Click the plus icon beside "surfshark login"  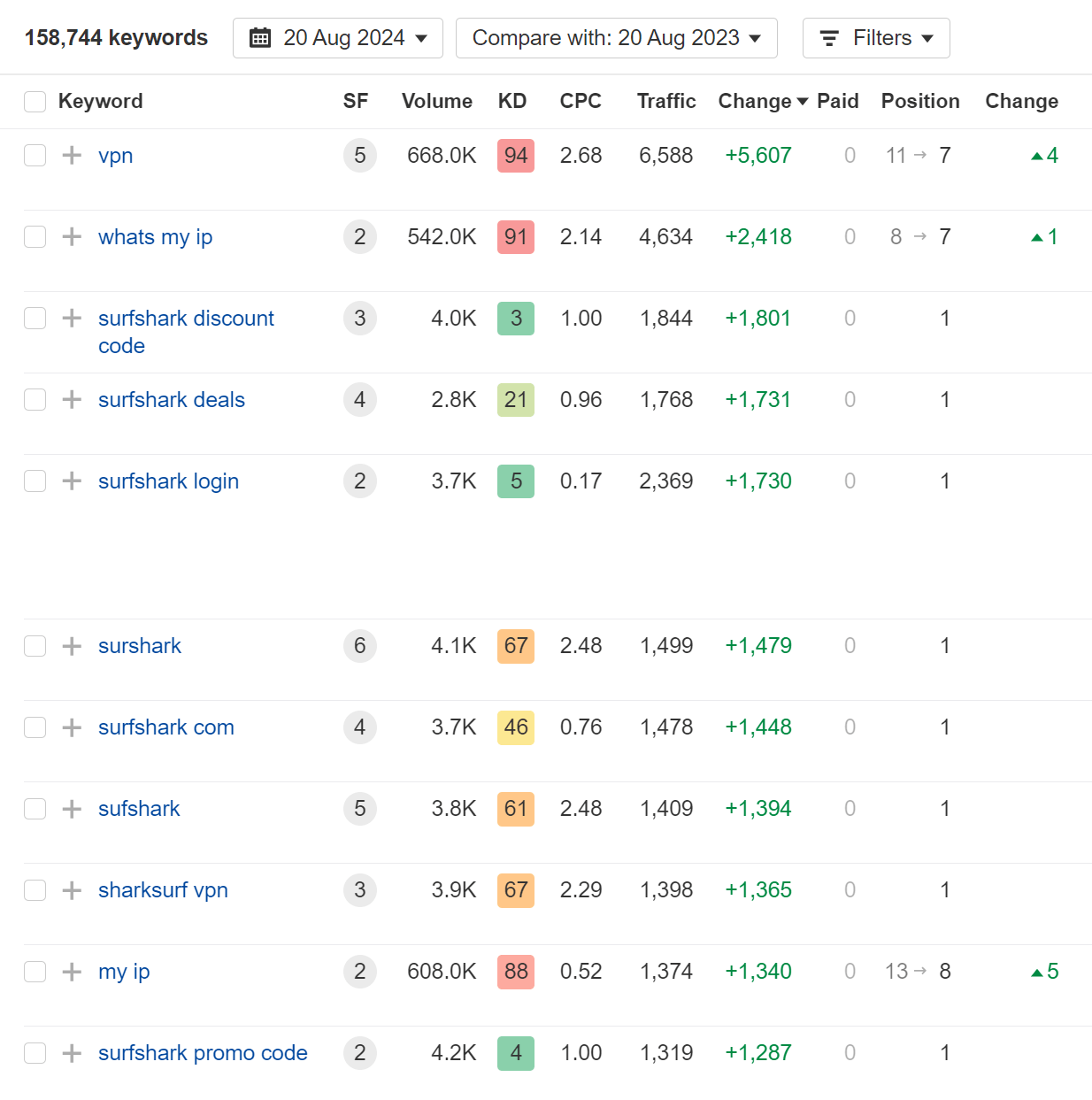pyautogui.click(x=71, y=481)
